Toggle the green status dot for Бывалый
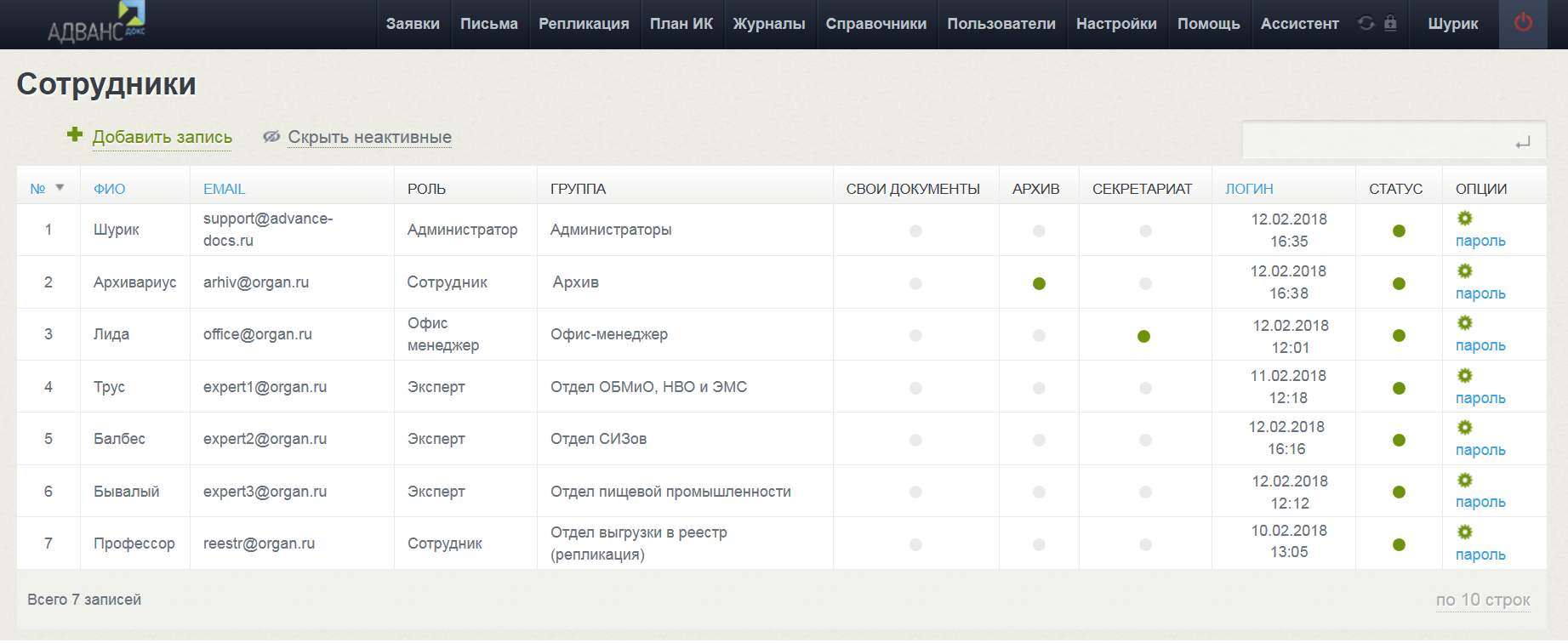The width and height of the screenshot is (1568, 643). pyautogui.click(x=1399, y=492)
